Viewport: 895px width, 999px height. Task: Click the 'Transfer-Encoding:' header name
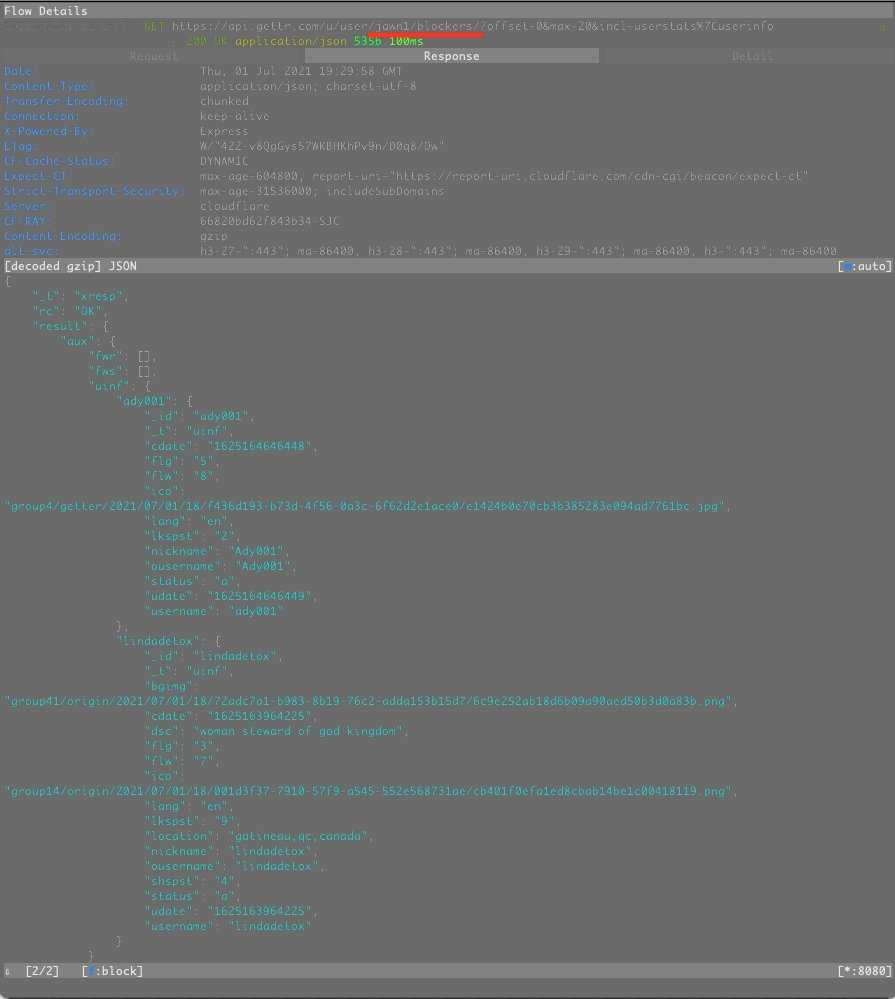tap(66, 101)
